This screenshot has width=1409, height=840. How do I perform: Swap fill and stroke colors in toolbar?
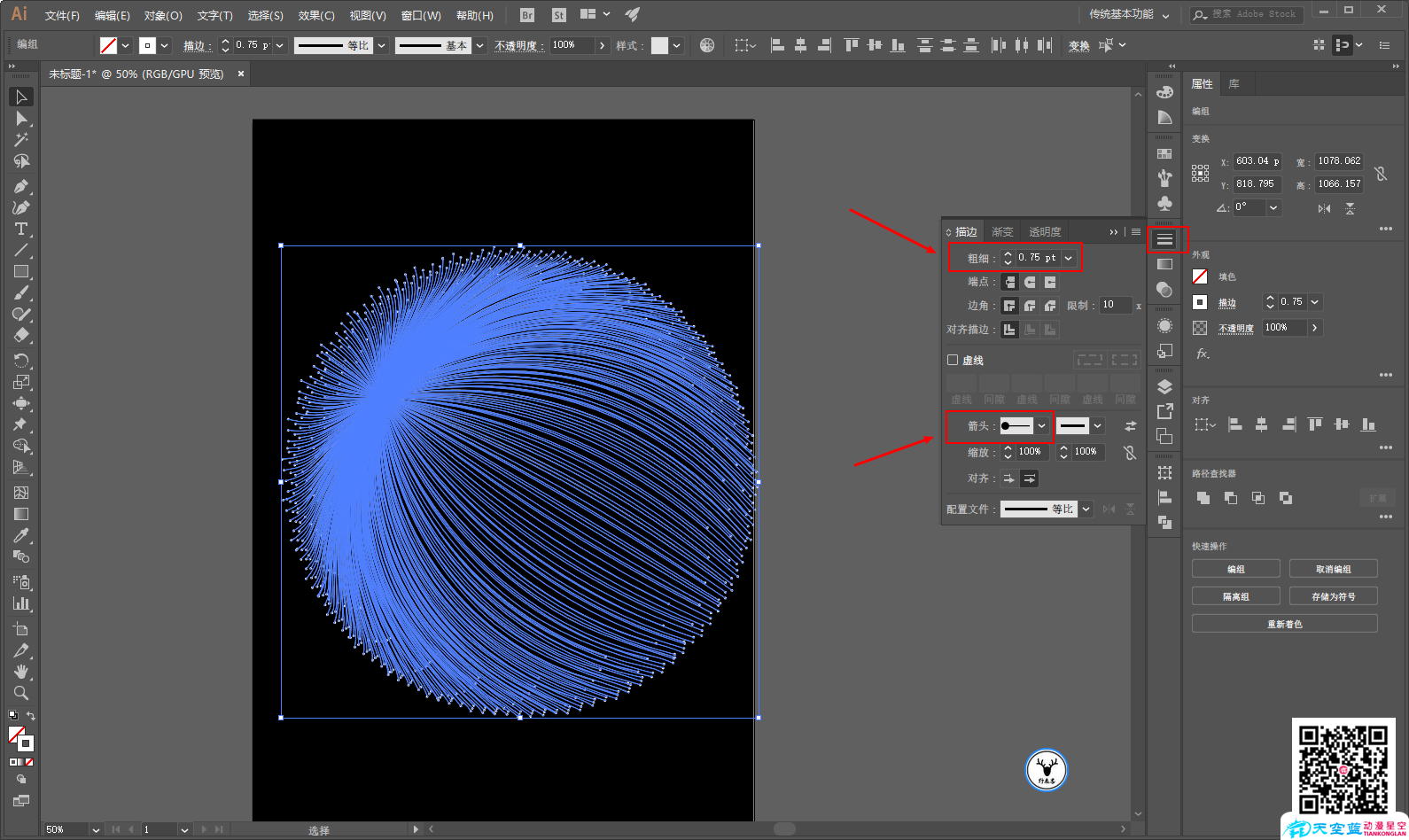tap(31, 716)
